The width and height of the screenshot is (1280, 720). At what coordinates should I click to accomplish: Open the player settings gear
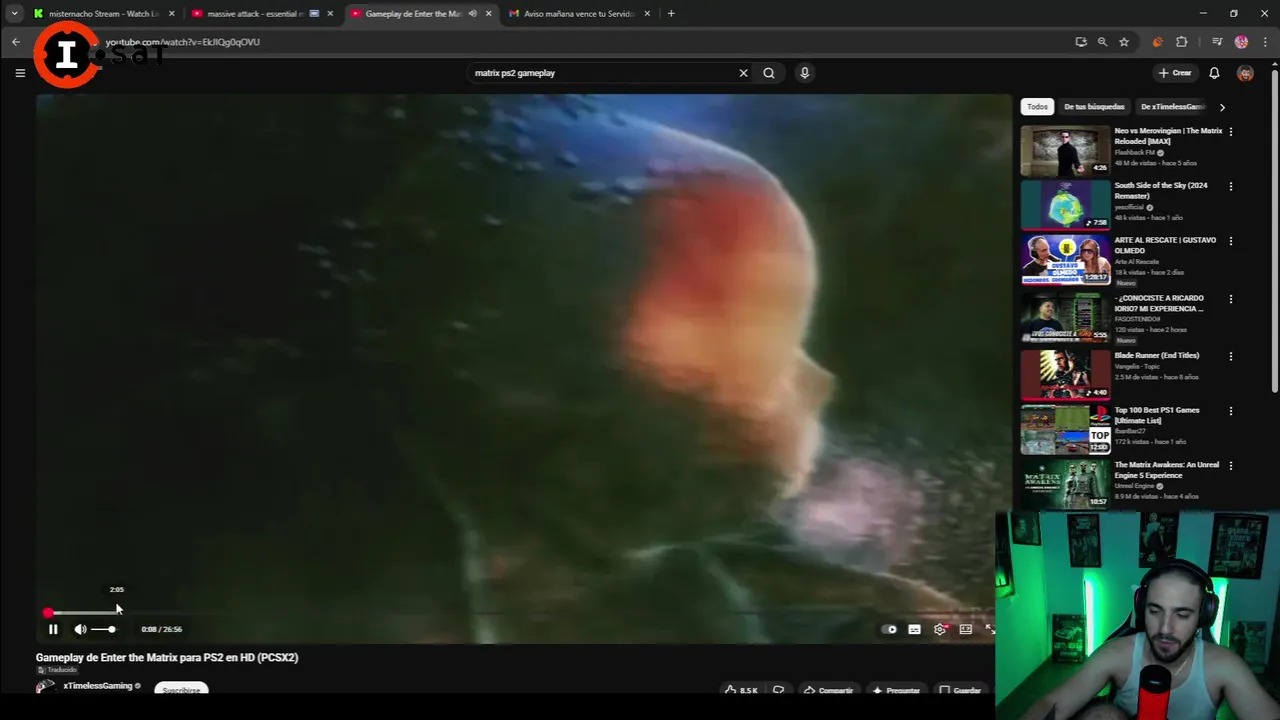pyautogui.click(x=940, y=629)
